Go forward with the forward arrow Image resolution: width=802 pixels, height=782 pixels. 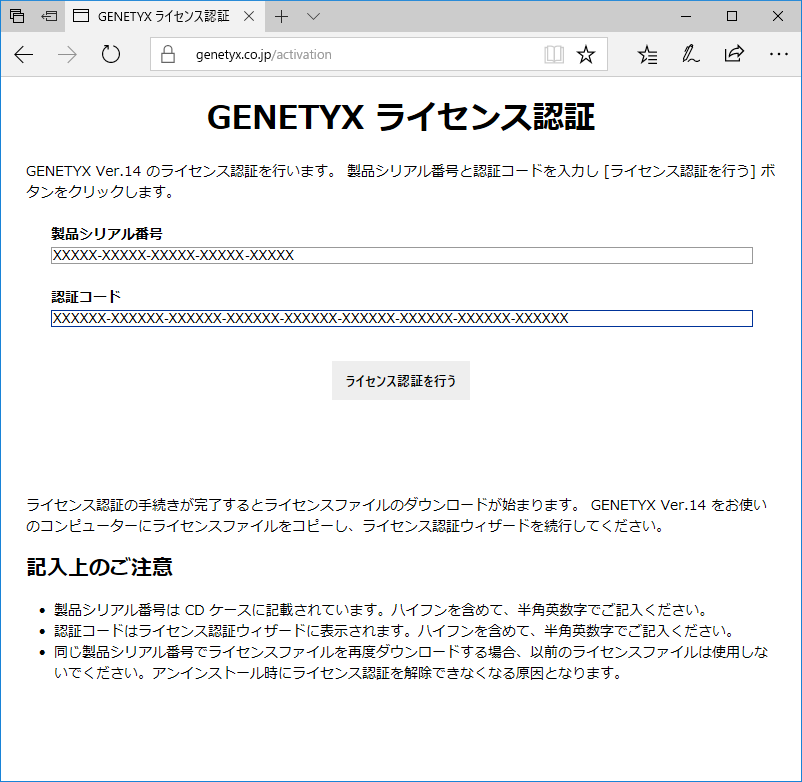[x=67, y=54]
